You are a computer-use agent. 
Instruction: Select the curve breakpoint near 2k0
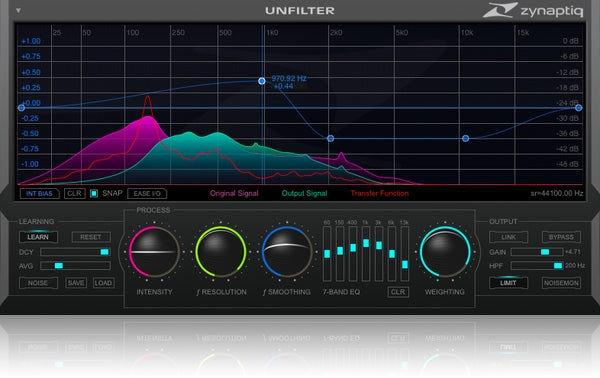click(331, 138)
